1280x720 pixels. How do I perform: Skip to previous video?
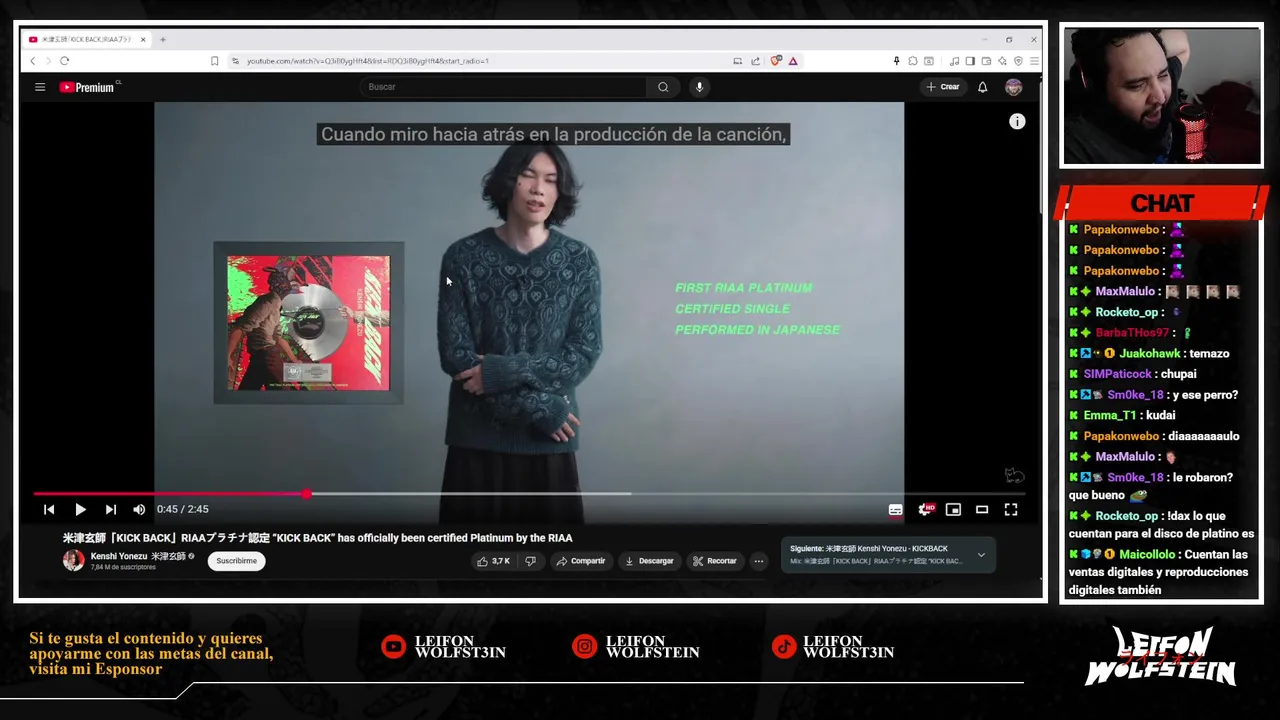[x=49, y=510]
